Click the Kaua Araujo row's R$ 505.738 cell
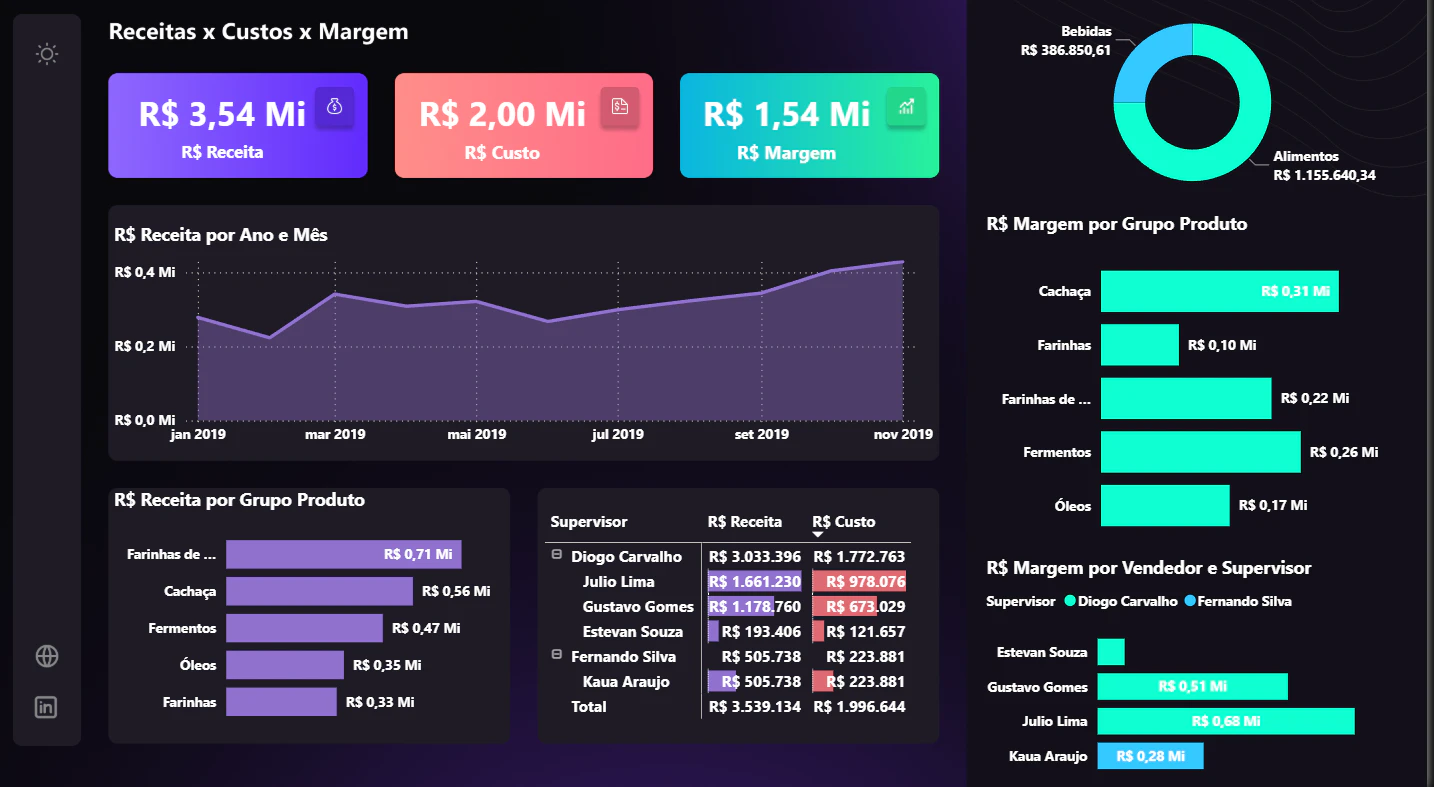Viewport: 1434px width, 787px height. [x=755, y=682]
